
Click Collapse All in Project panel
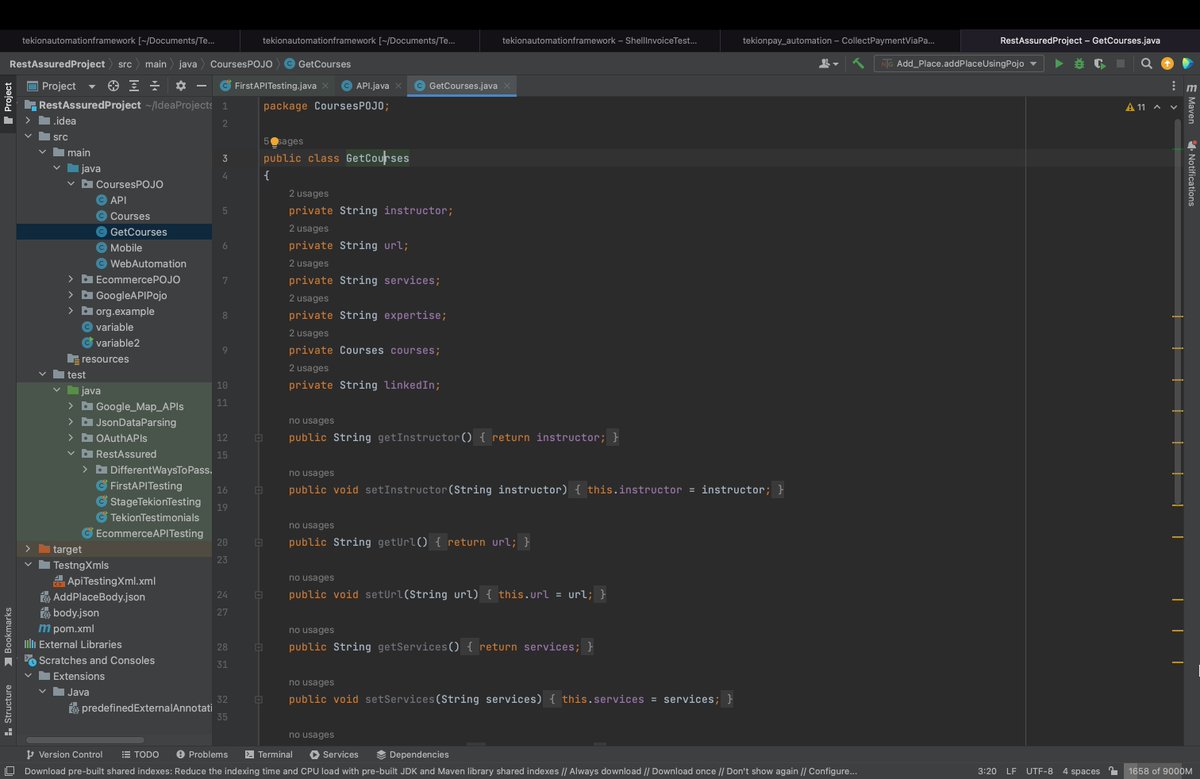coord(154,86)
